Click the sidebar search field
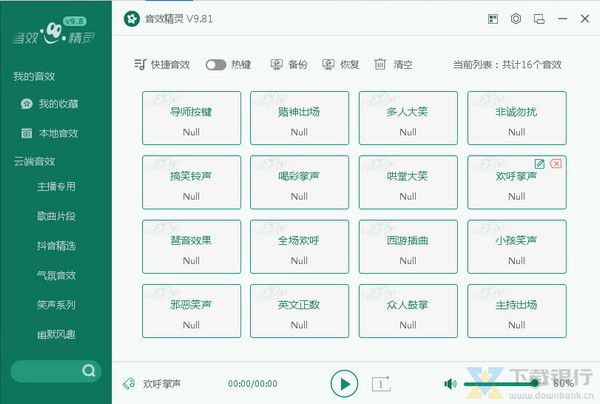The image size is (600, 404). [x=56, y=371]
